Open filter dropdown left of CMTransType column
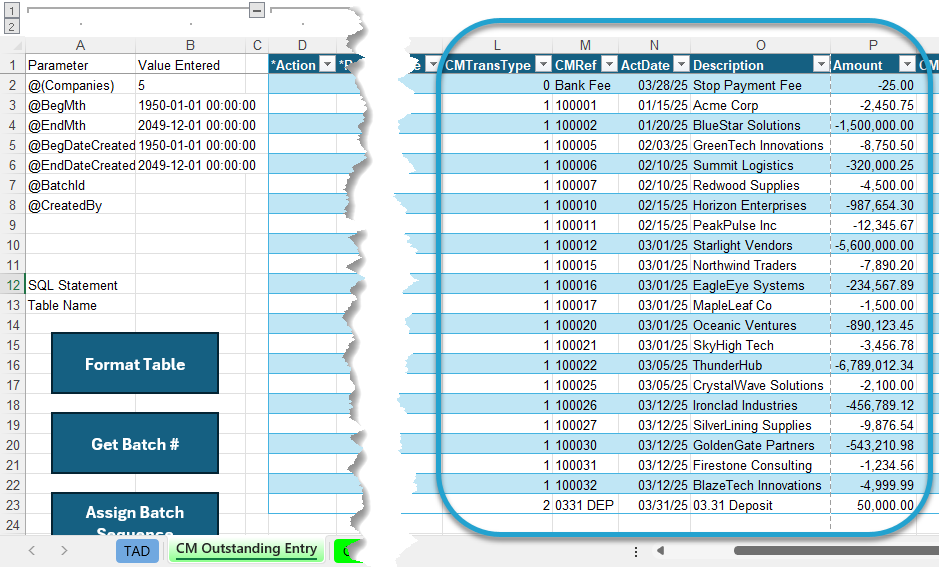The image size is (939, 567). 432,65
